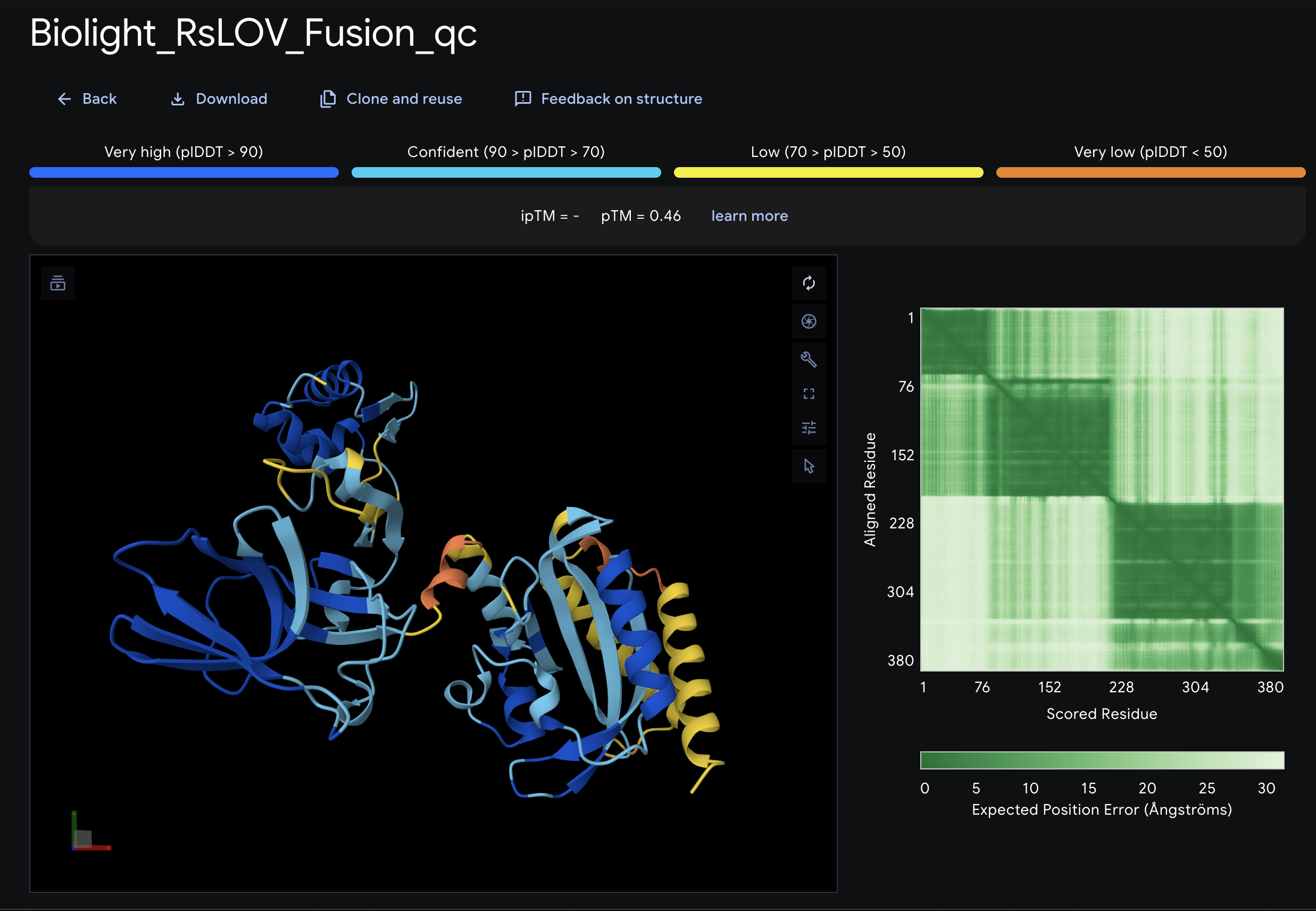This screenshot has width=1316, height=911.
Task: Take a screenshot using the camera-shutter icon
Action: [x=809, y=321]
